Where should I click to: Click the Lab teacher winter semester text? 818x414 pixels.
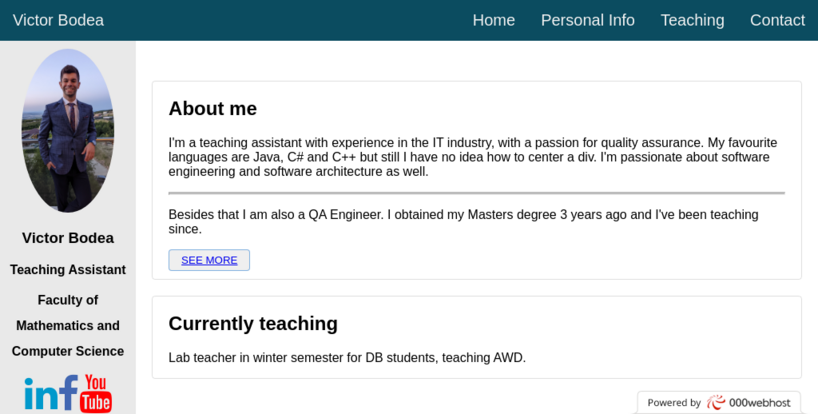[347, 358]
